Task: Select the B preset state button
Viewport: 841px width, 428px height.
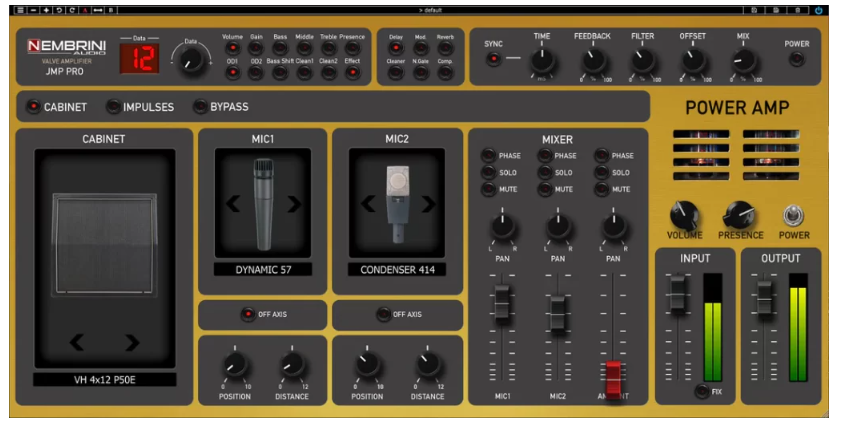Action: coord(111,10)
